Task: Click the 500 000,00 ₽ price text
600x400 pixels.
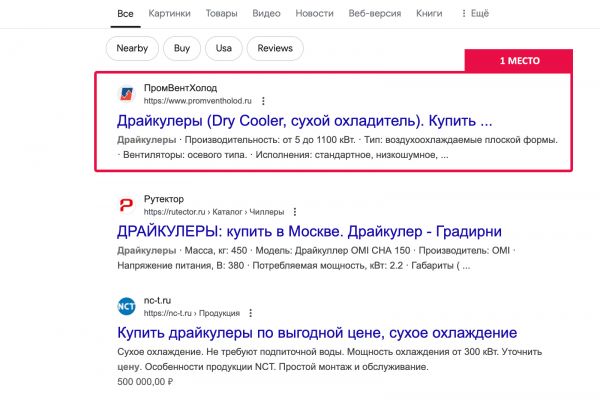Action: click(145, 382)
